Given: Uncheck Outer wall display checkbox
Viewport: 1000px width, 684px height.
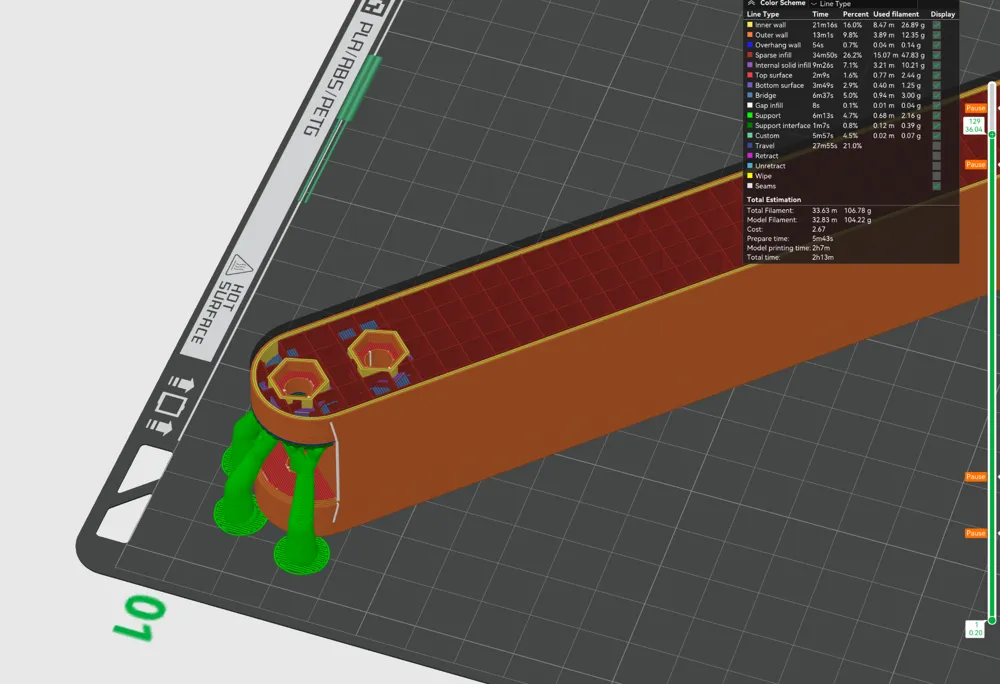Looking at the screenshot, I should pyautogui.click(x=936, y=35).
